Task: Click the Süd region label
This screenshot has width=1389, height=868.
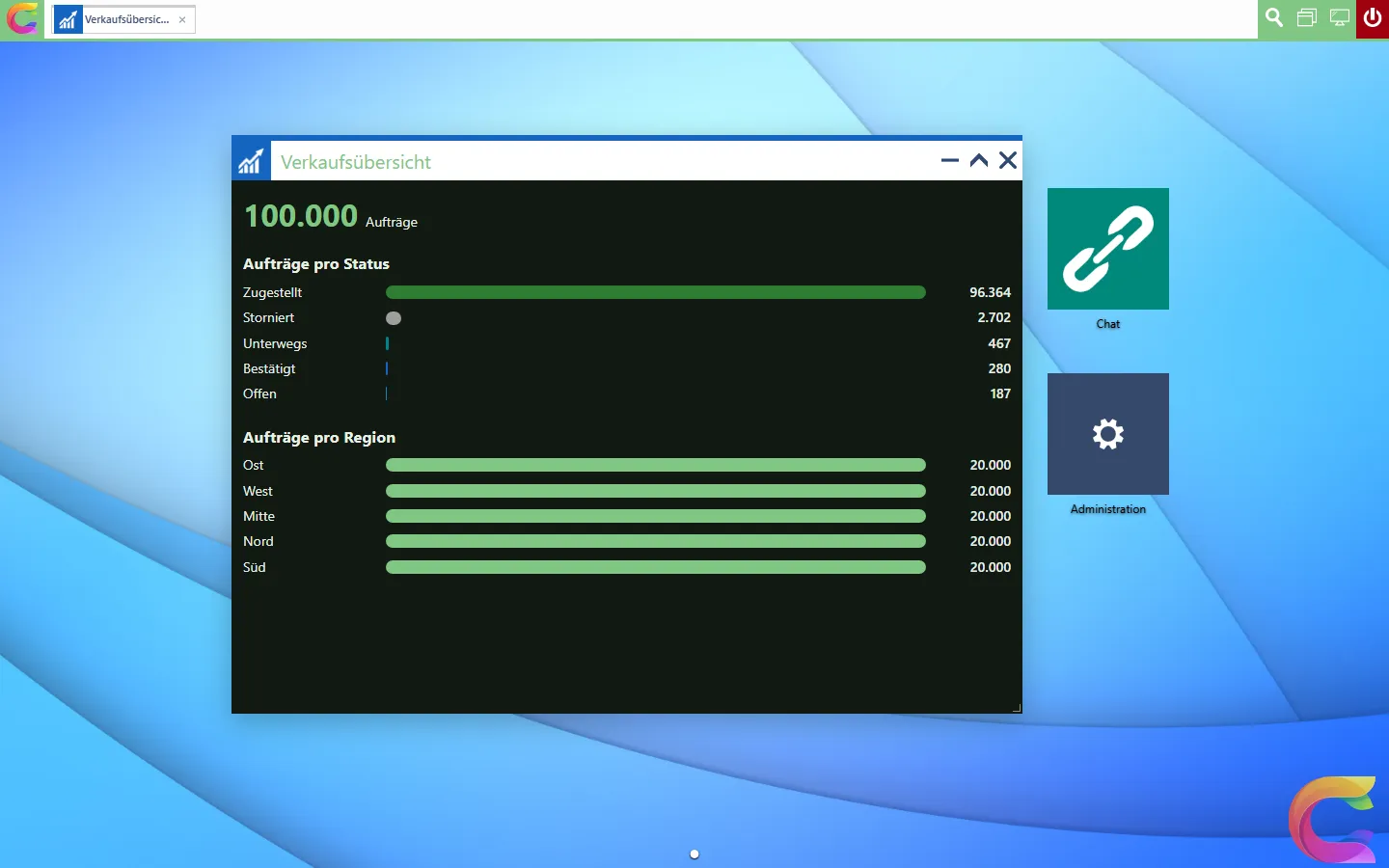Action: 254,567
